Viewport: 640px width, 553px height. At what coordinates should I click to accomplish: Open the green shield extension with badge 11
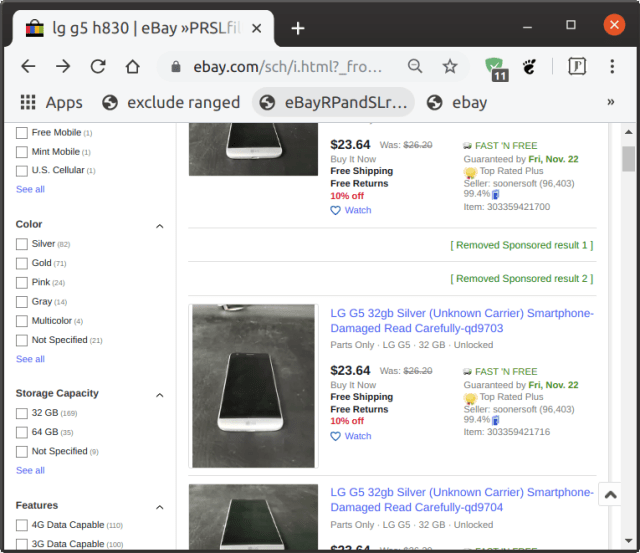pos(496,69)
